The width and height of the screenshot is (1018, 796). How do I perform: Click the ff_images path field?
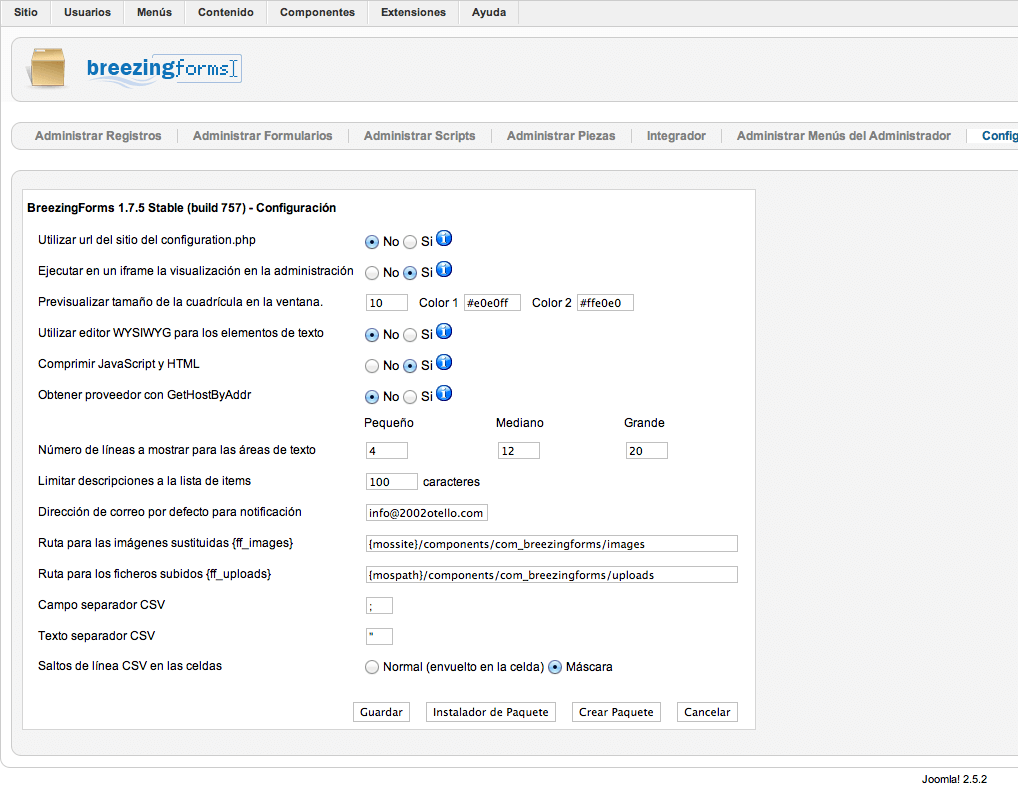pyautogui.click(x=552, y=543)
